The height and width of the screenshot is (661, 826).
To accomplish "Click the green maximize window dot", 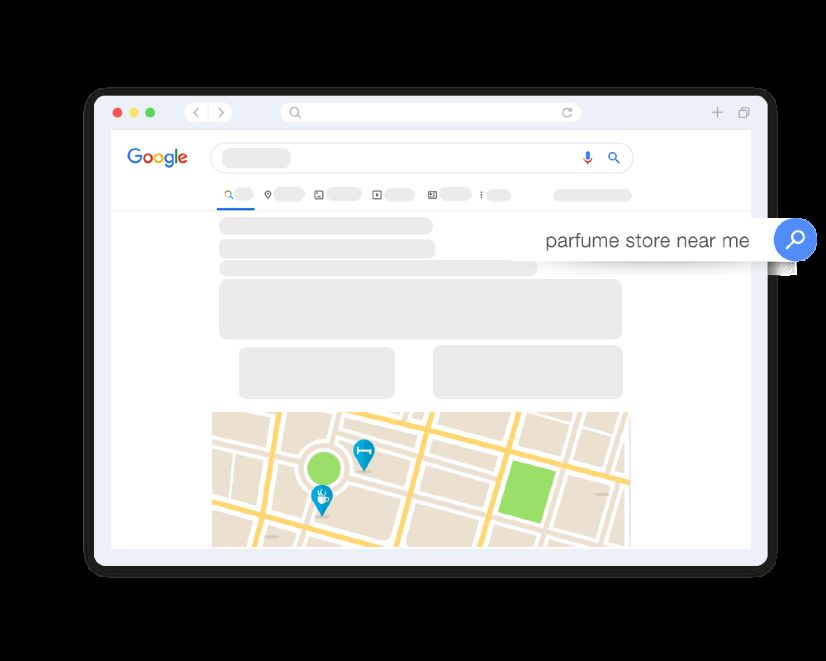I will tap(150, 112).
